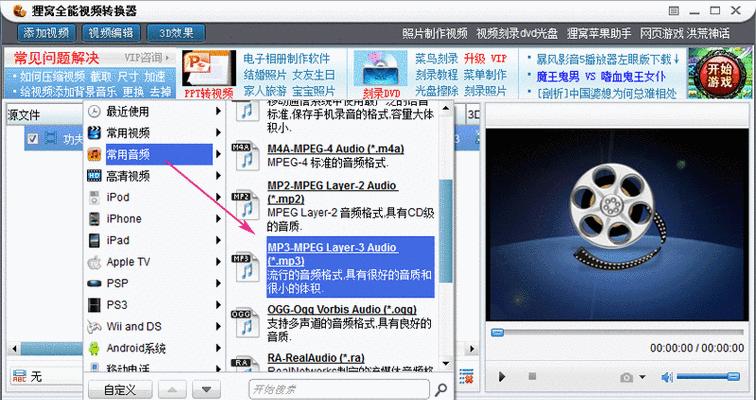Screen dimensions: 756x400
Task: Open the snapshot dropdown arrow
Action: click(x=642, y=377)
